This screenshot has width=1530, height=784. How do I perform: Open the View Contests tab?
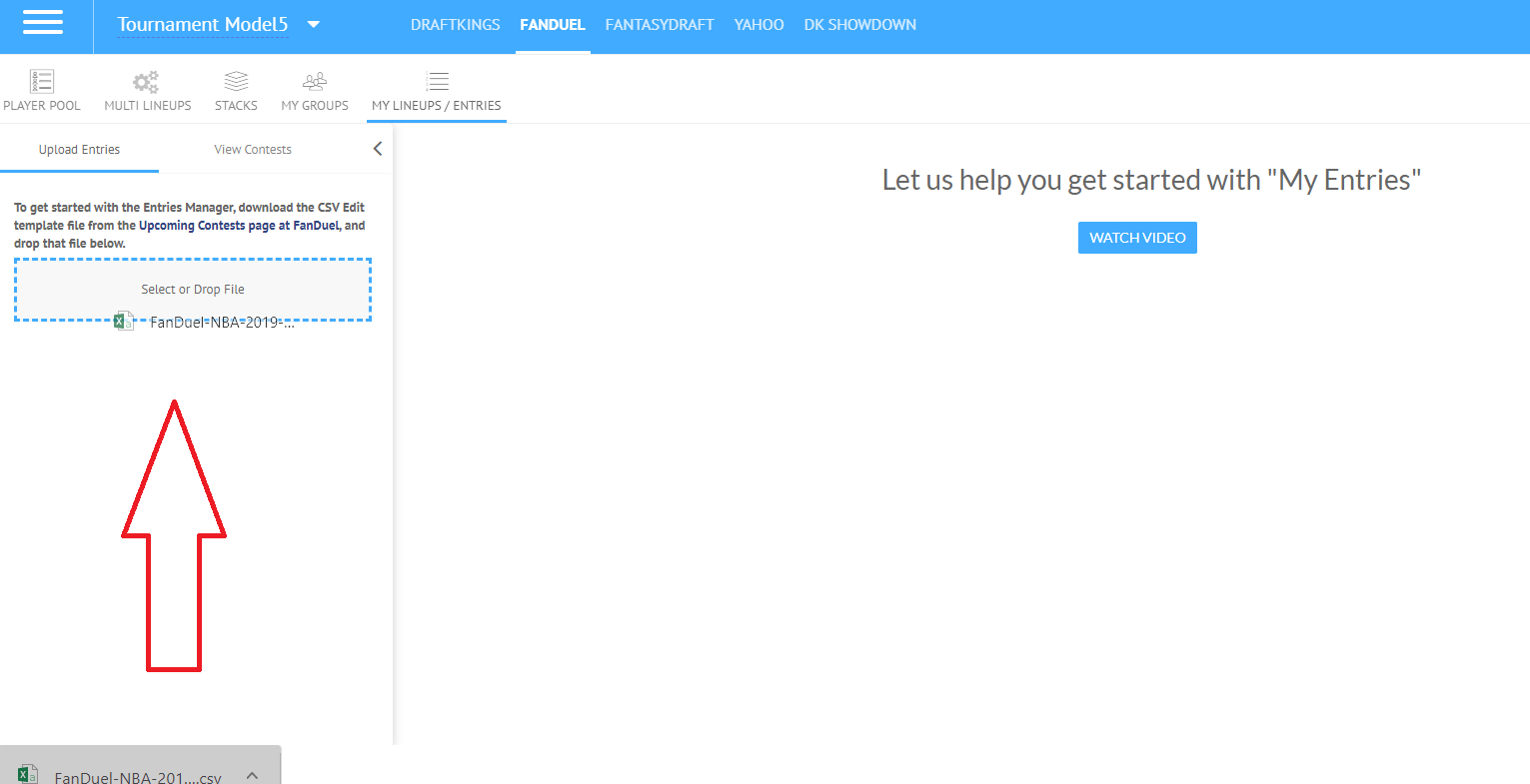pos(253,150)
